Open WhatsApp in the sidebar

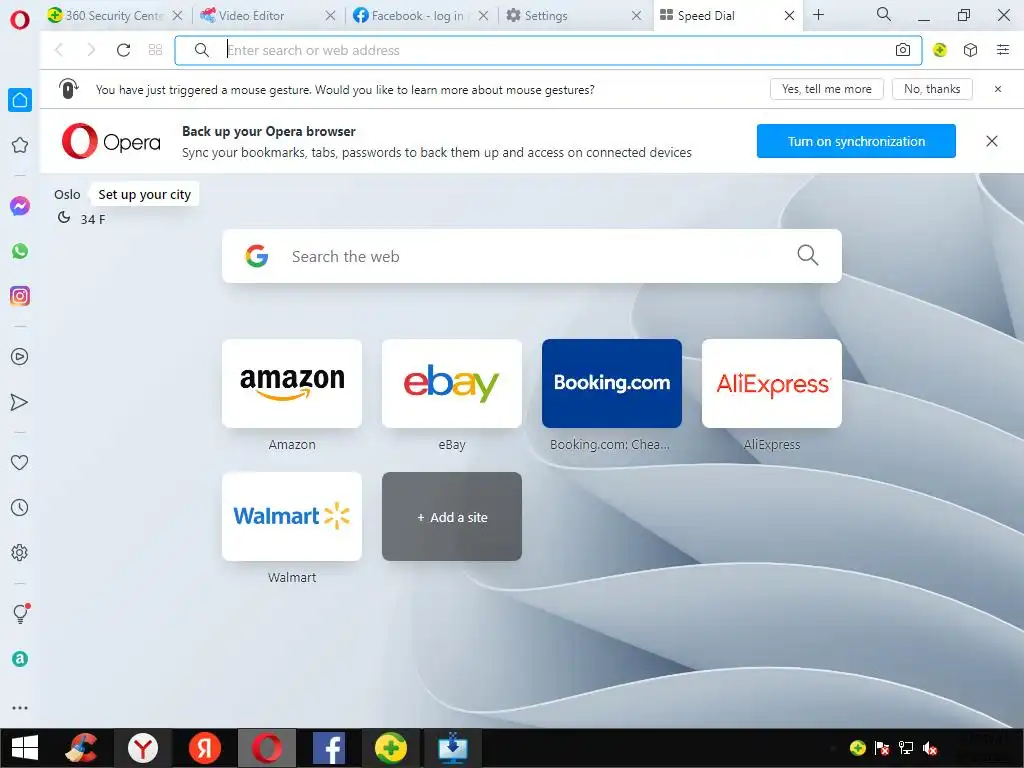point(20,251)
